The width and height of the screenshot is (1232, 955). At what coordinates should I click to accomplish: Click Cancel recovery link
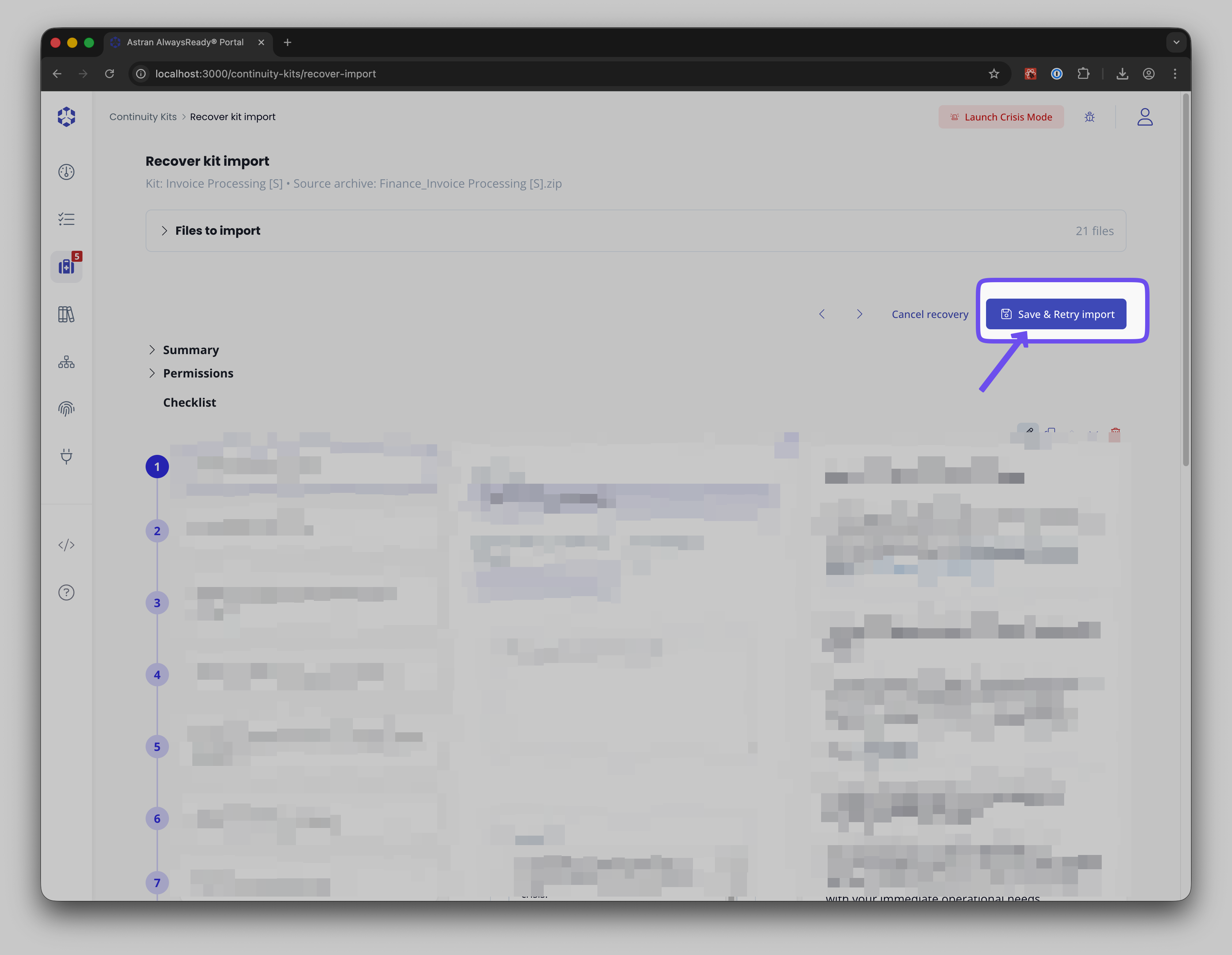click(929, 314)
